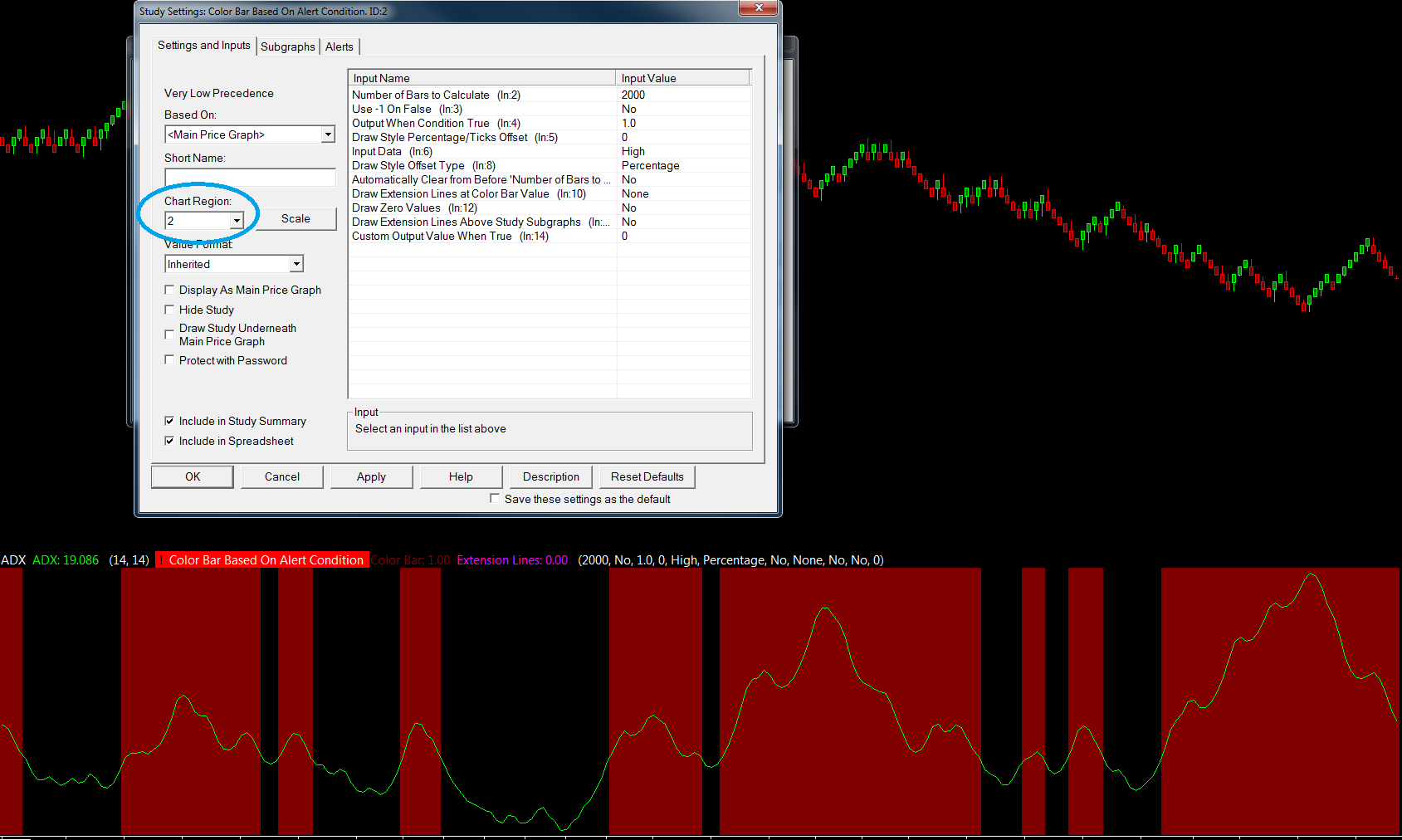Open the Chart Region dropdown
The height and width of the screenshot is (840, 1402).
(x=237, y=221)
